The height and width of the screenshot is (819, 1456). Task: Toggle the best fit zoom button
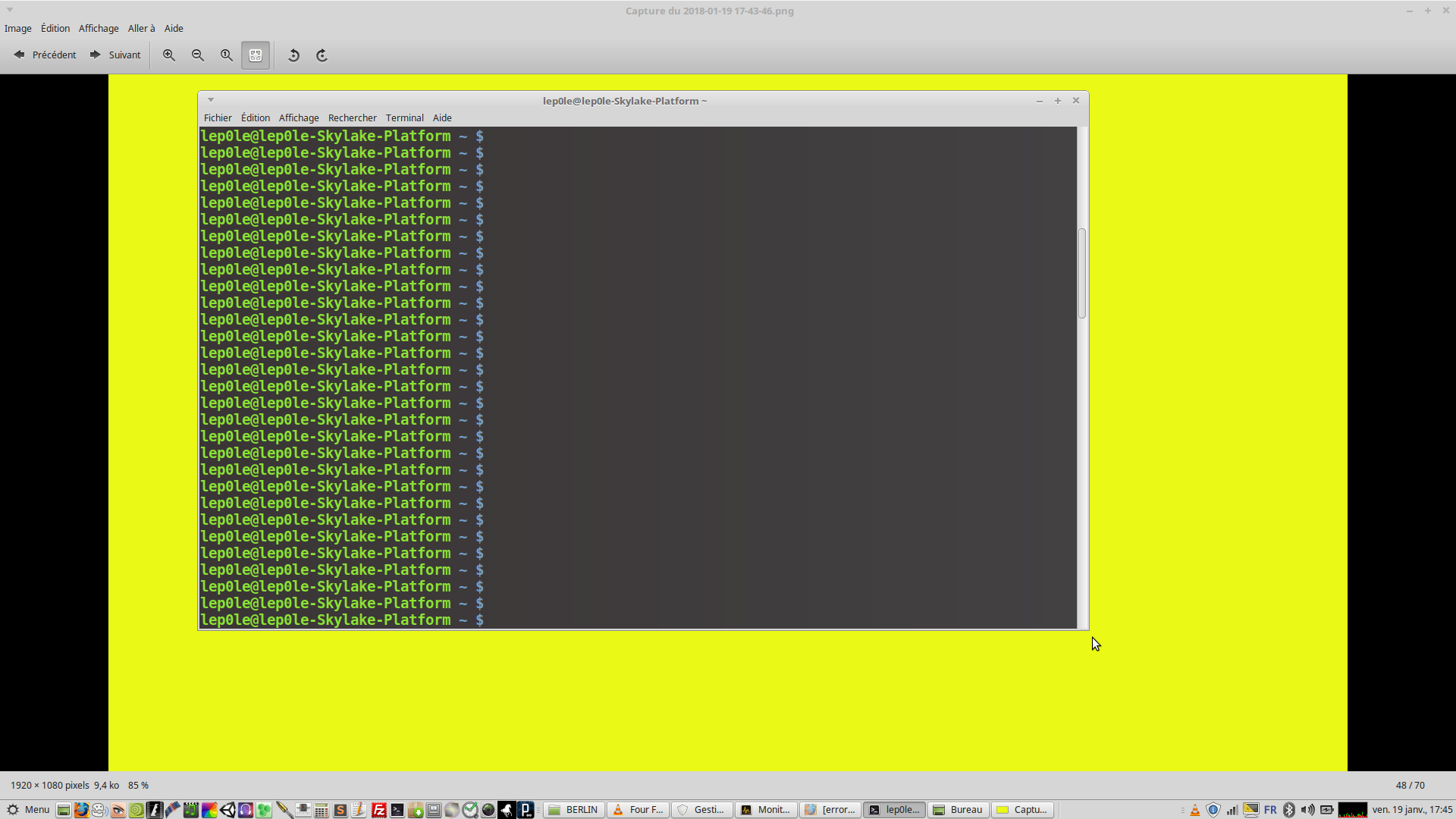pos(256,55)
